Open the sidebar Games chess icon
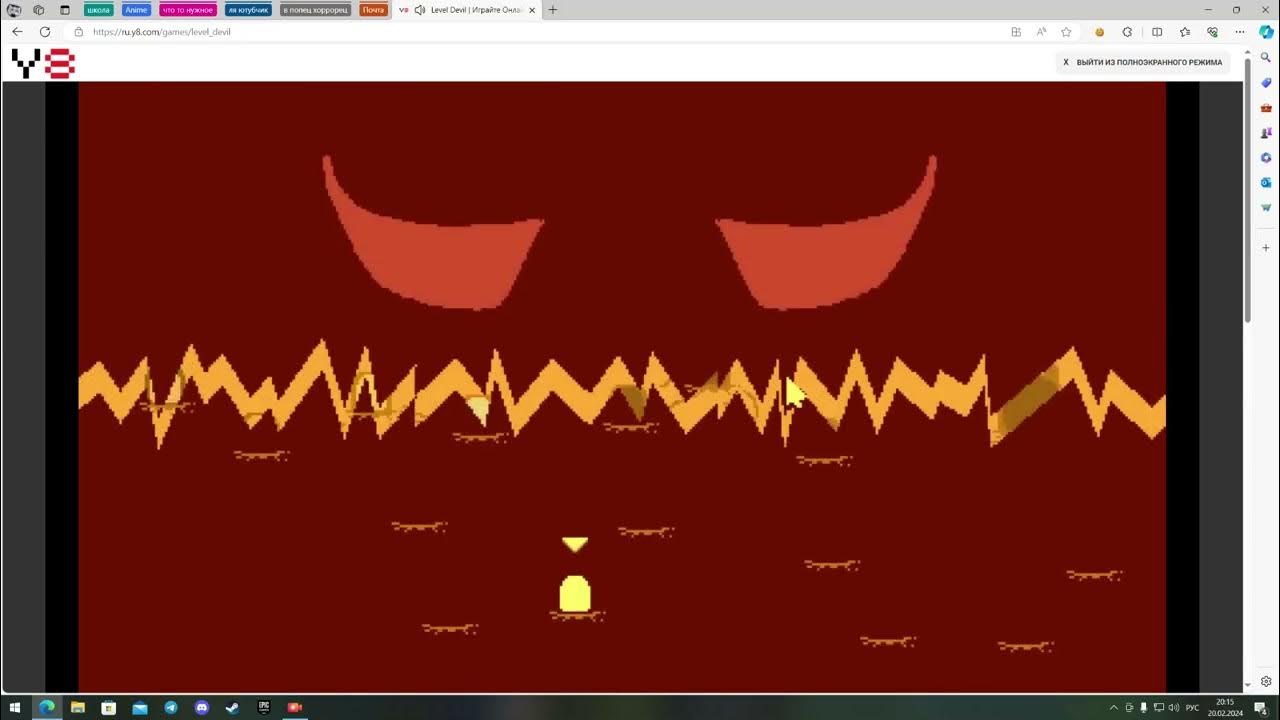 pyautogui.click(x=1266, y=133)
